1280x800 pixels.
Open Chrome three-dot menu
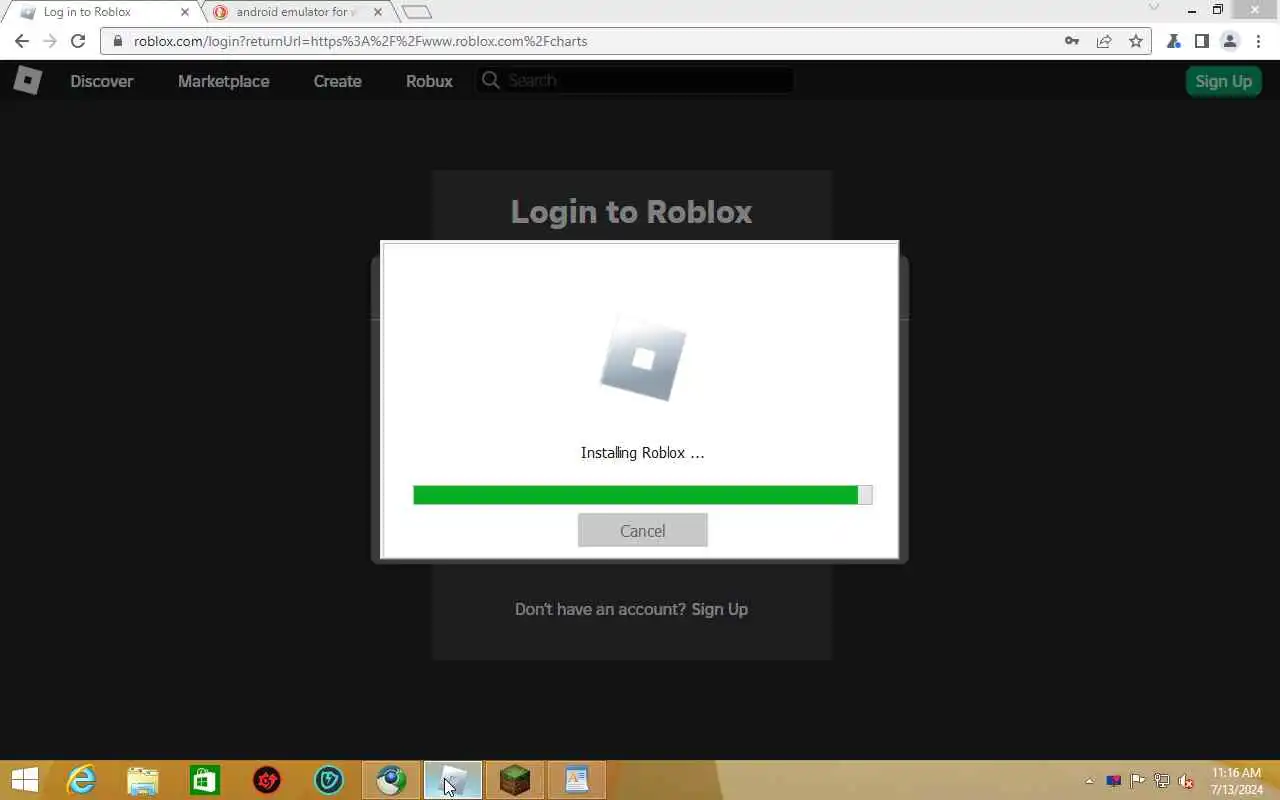[1258, 41]
